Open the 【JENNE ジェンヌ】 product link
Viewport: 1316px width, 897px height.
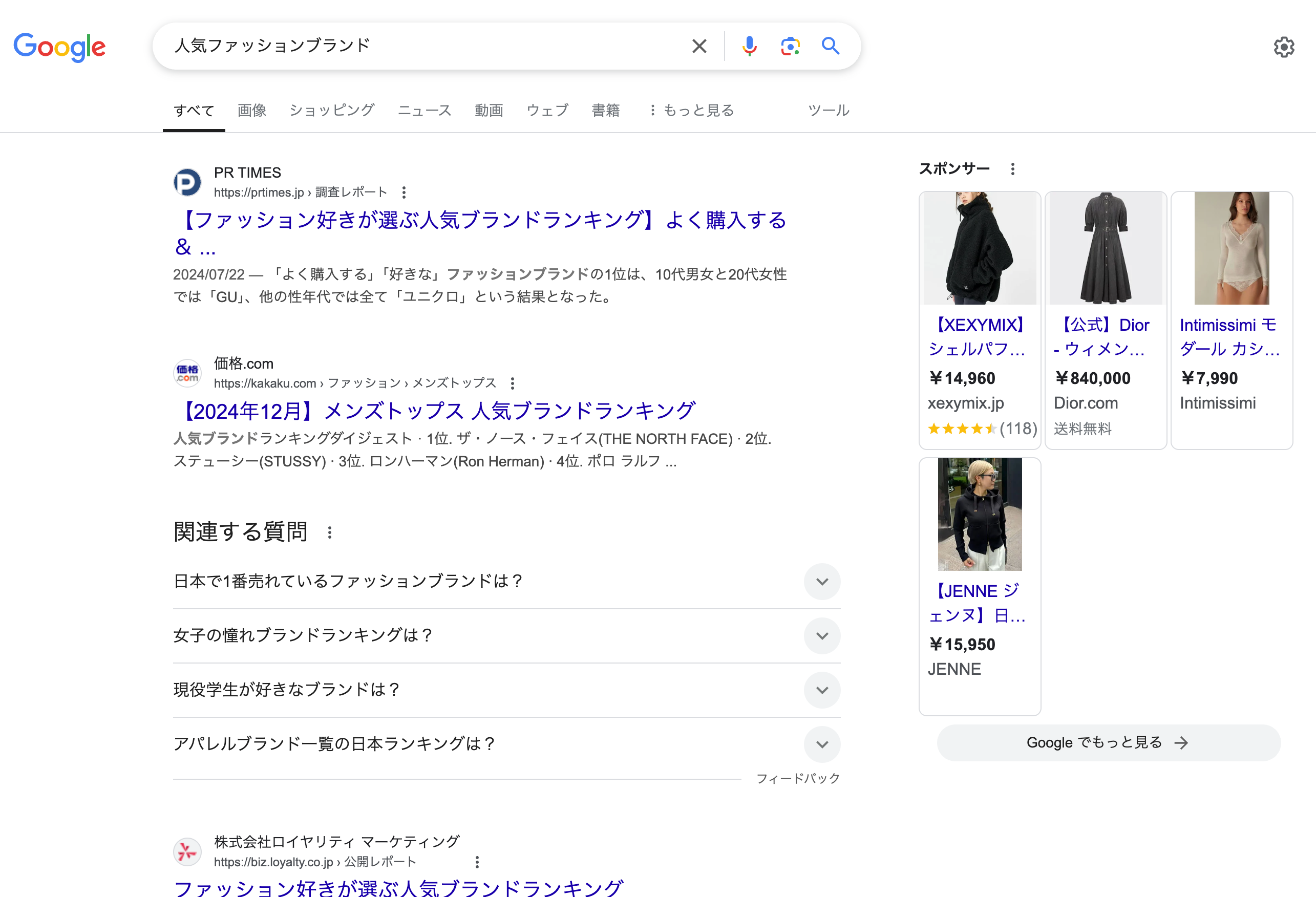pyautogui.click(x=977, y=603)
